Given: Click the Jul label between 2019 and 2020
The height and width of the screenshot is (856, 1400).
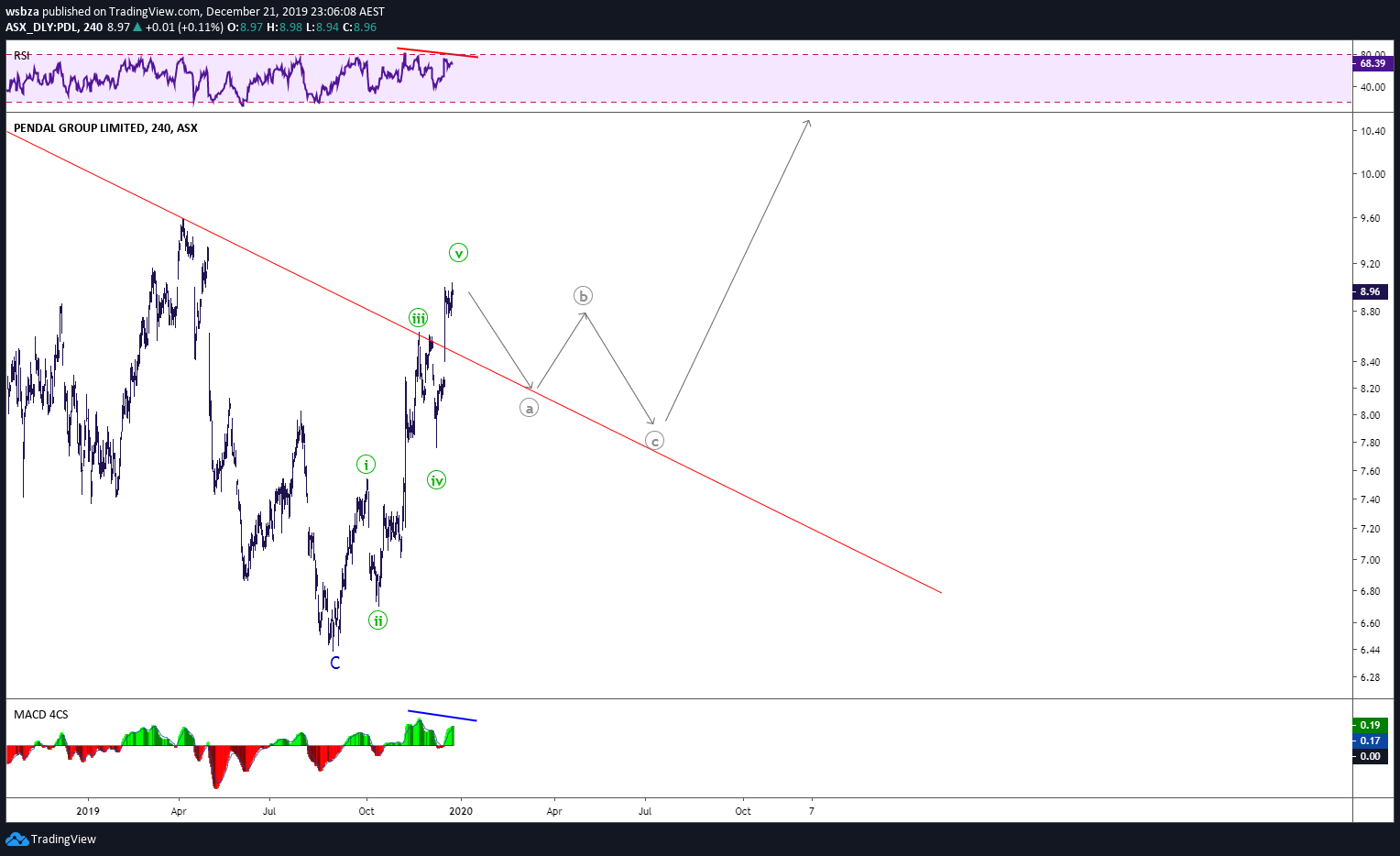Looking at the screenshot, I should coord(269,811).
